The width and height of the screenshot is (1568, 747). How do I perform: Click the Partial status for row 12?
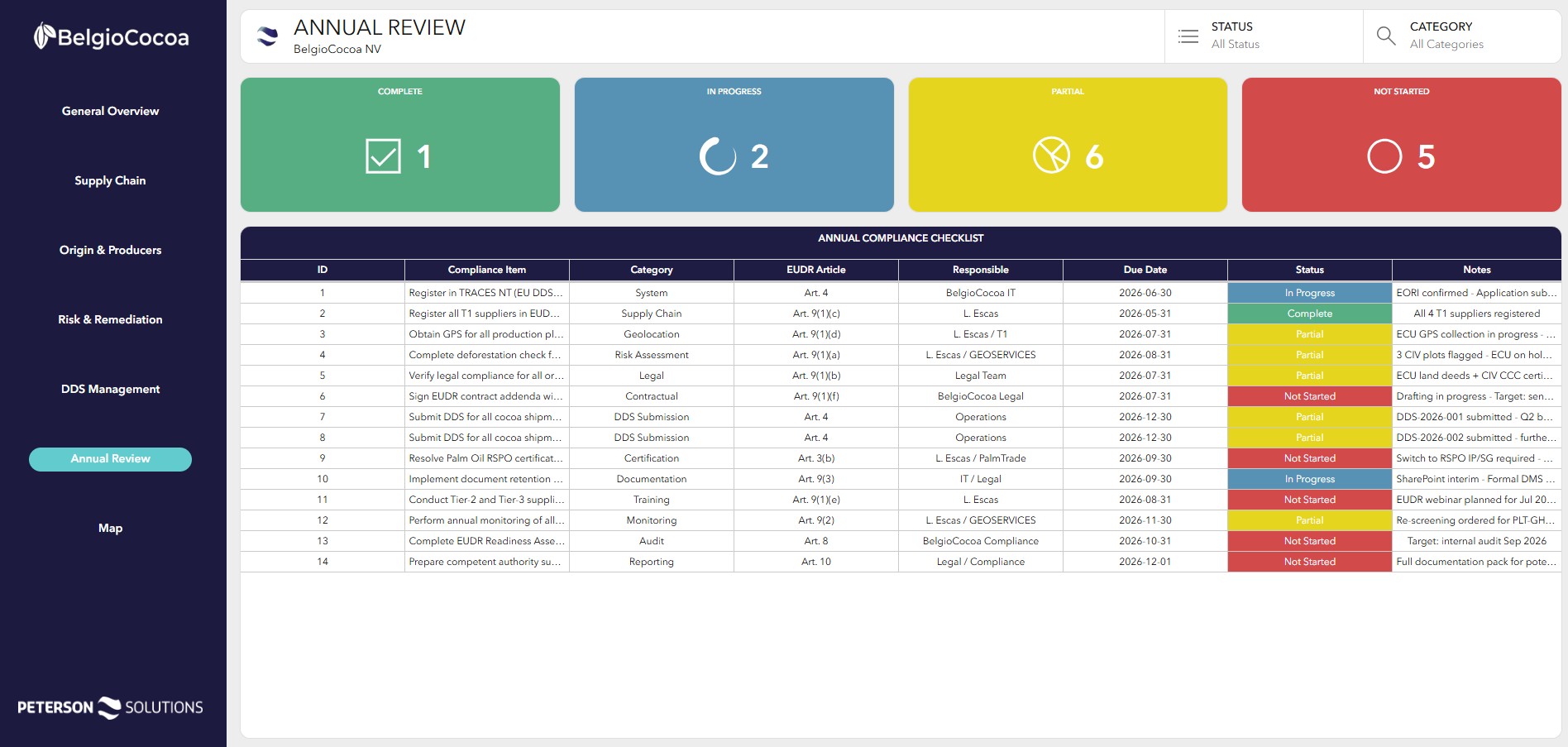[1310, 520]
